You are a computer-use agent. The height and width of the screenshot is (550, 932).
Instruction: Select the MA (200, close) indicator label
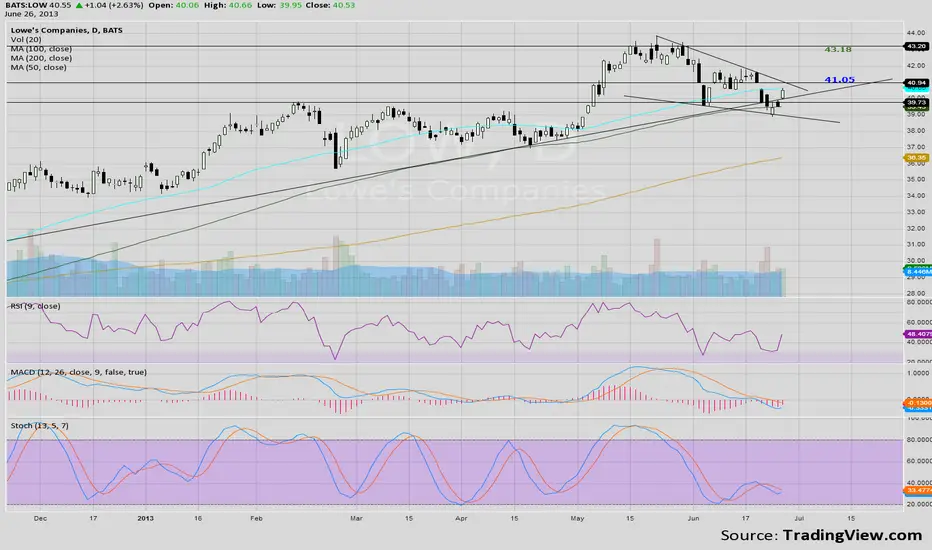point(41,58)
